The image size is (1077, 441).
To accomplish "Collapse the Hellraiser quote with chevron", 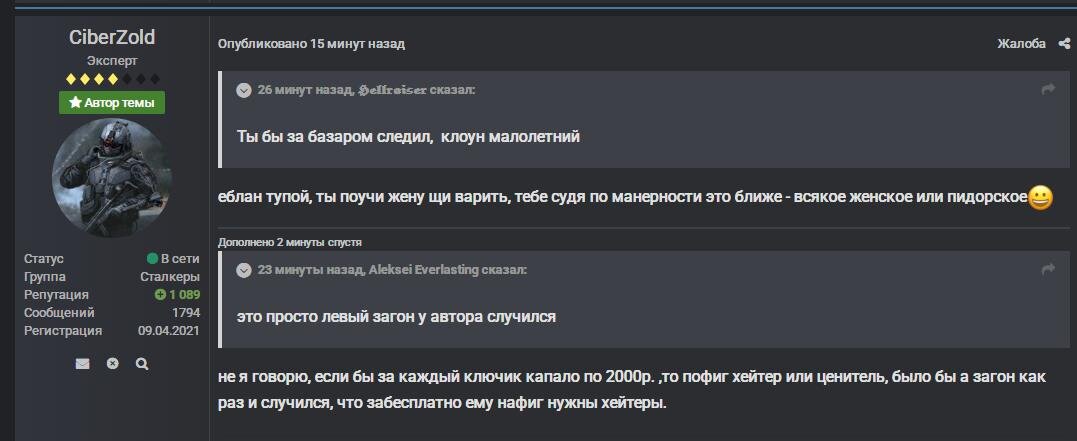I will (244, 90).
